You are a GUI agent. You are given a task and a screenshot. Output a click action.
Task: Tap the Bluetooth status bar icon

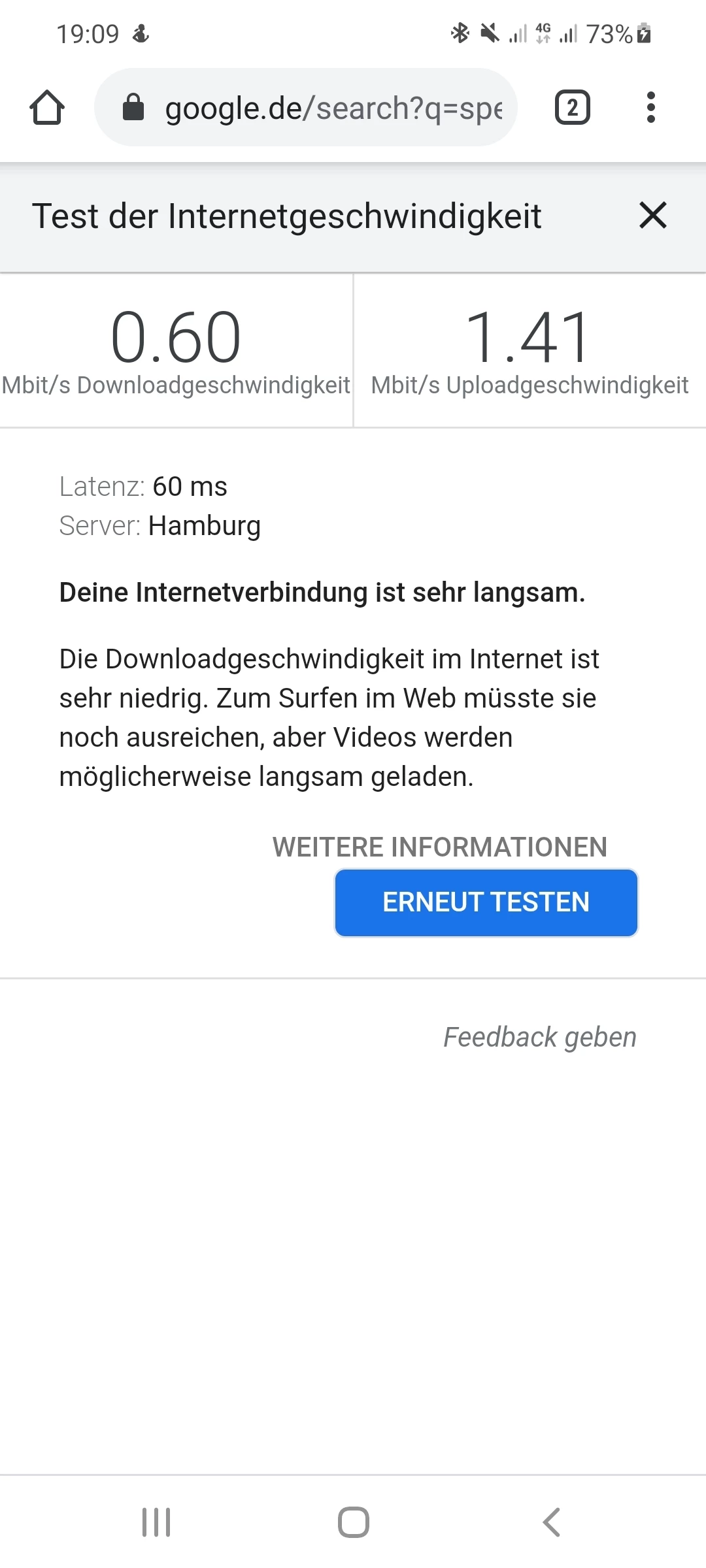(460, 33)
